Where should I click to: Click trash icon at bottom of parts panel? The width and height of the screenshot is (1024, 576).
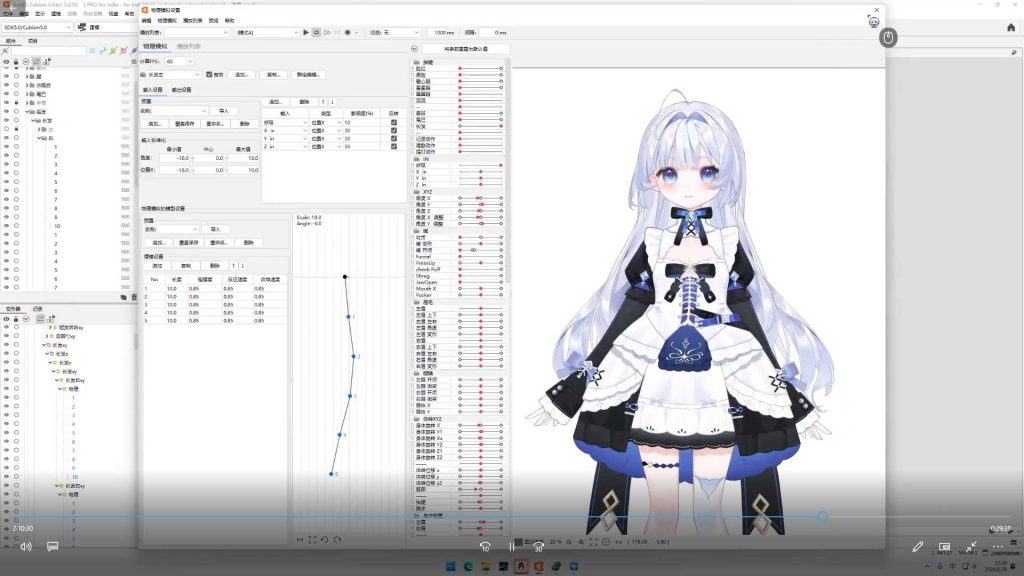tap(134, 297)
